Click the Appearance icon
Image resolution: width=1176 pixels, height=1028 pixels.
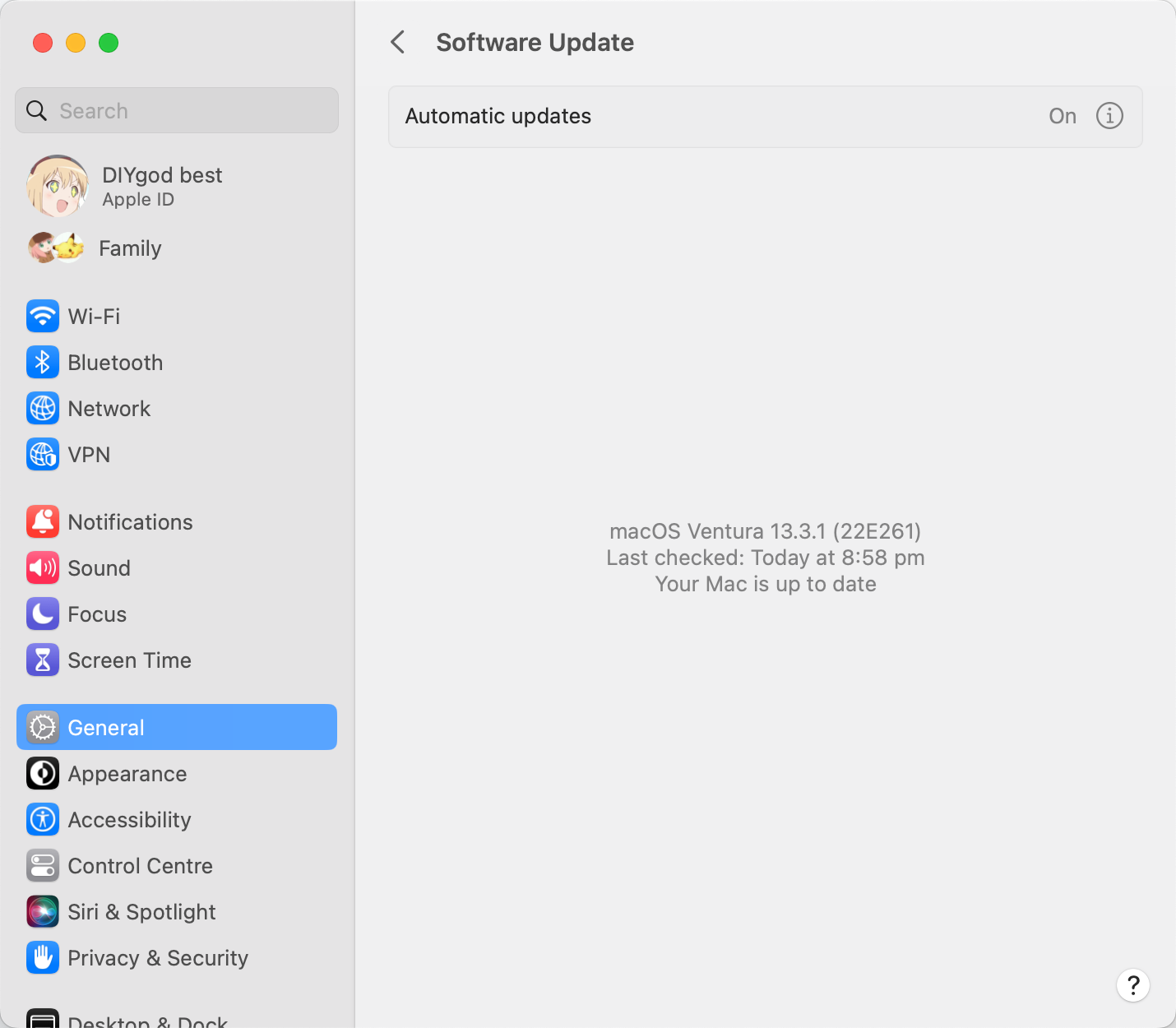pos(43,773)
